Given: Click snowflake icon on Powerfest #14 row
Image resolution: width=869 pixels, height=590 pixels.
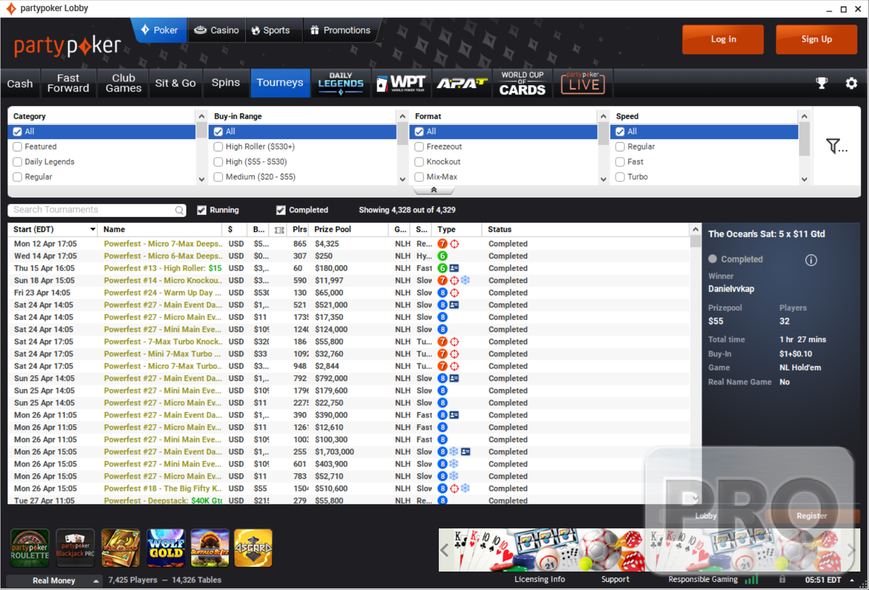Looking at the screenshot, I should (x=466, y=280).
